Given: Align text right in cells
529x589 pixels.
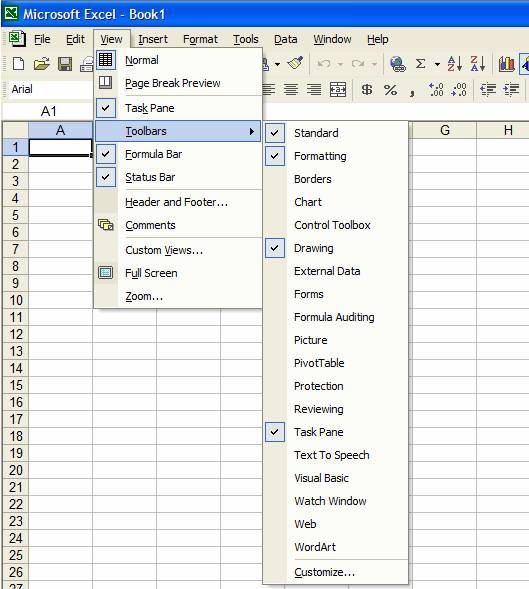Looking at the screenshot, I should [314, 89].
